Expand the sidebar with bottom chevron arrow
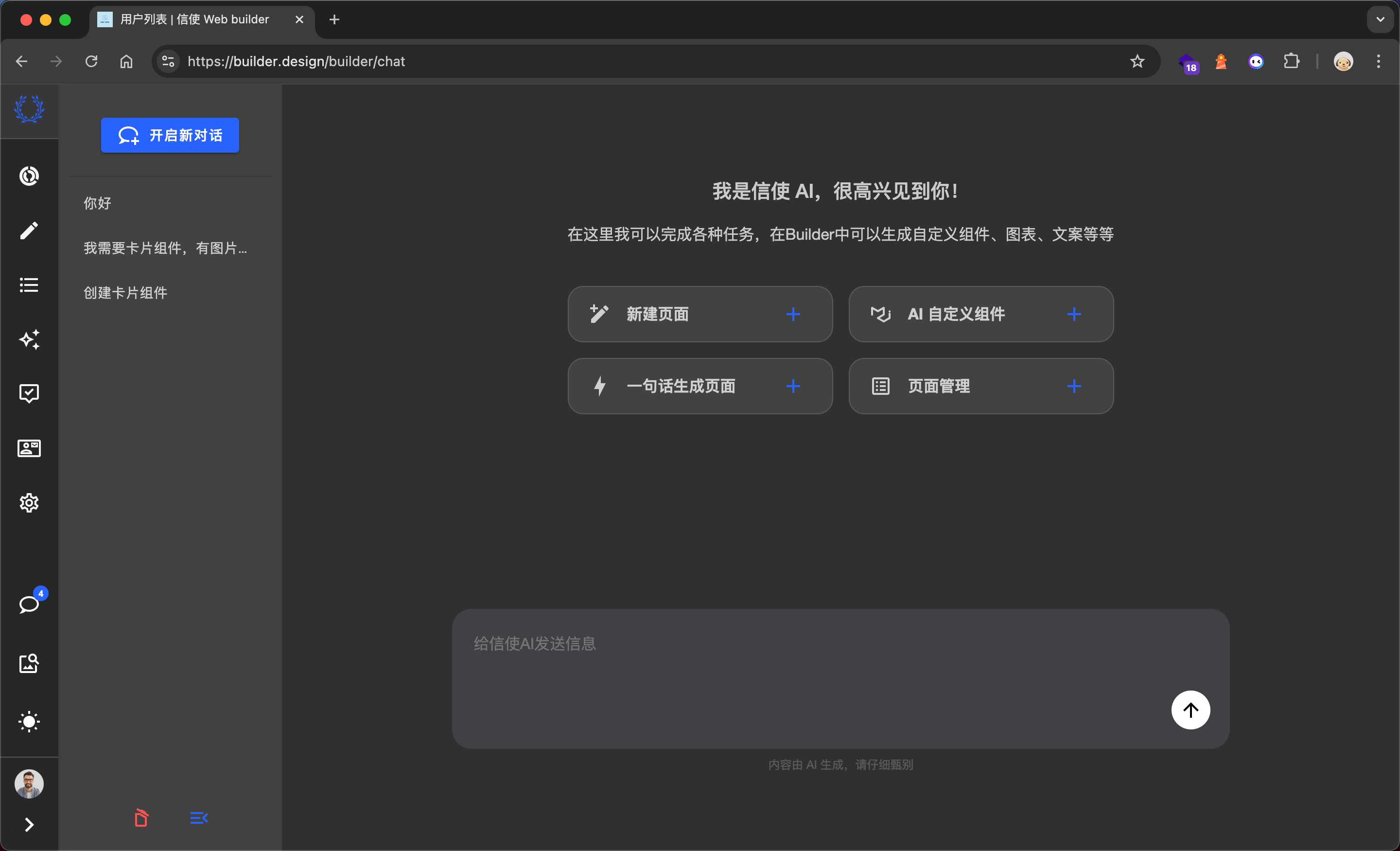Image resolution: width=1400 pixels, height=851 pixels. [x=29, y=825]
